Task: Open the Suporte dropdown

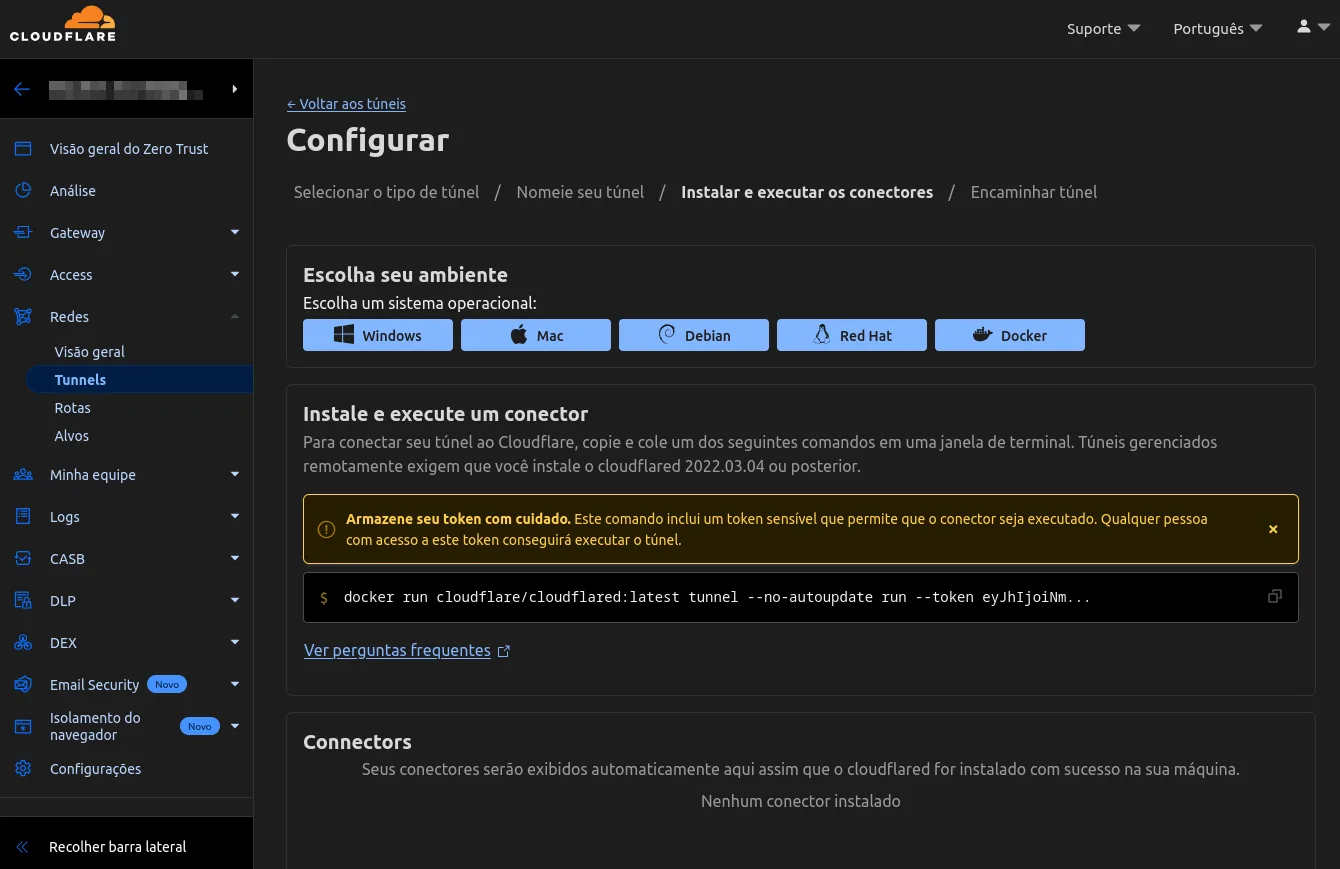Action: coord(1104,28)
